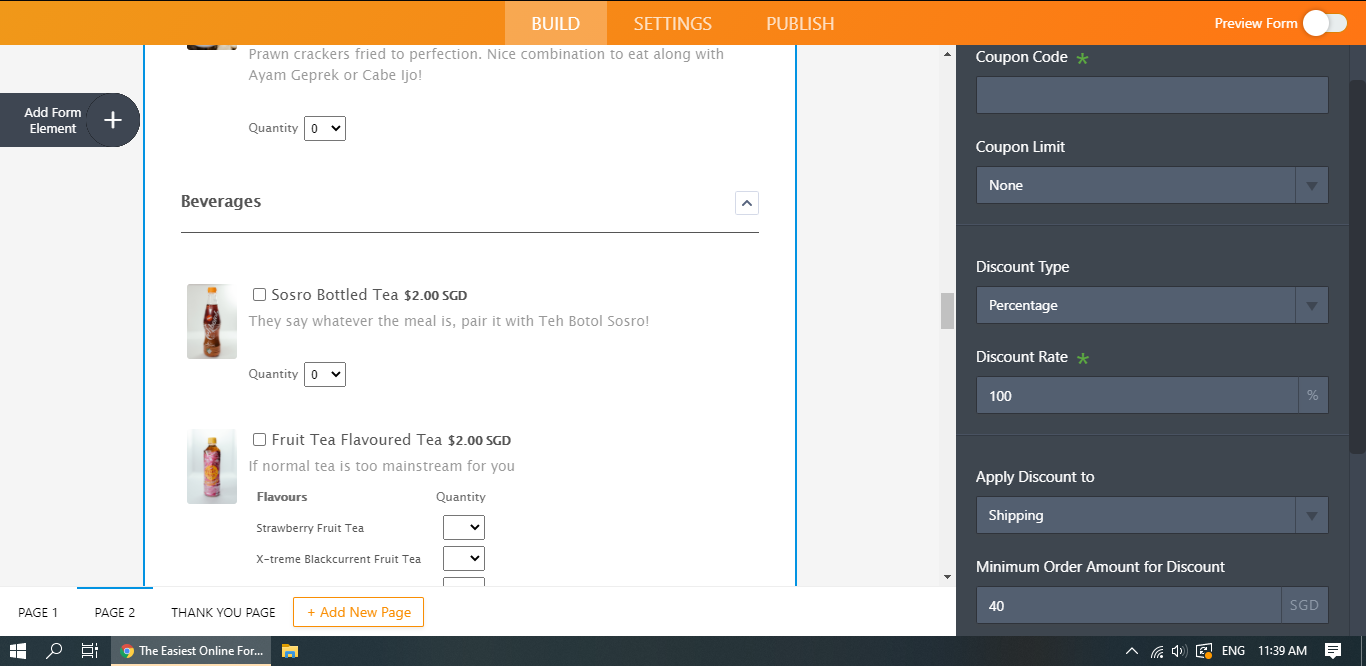Switch to the SETTINGS tab
This screenshot has height=666, width=1366.
point(672,23)
